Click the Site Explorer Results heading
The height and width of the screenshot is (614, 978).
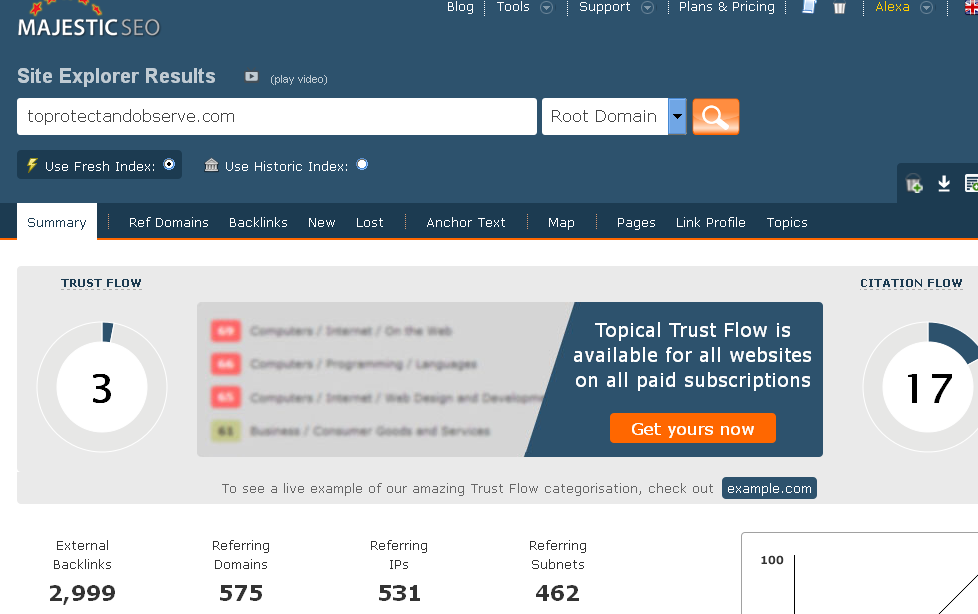(x=116, y=76)
